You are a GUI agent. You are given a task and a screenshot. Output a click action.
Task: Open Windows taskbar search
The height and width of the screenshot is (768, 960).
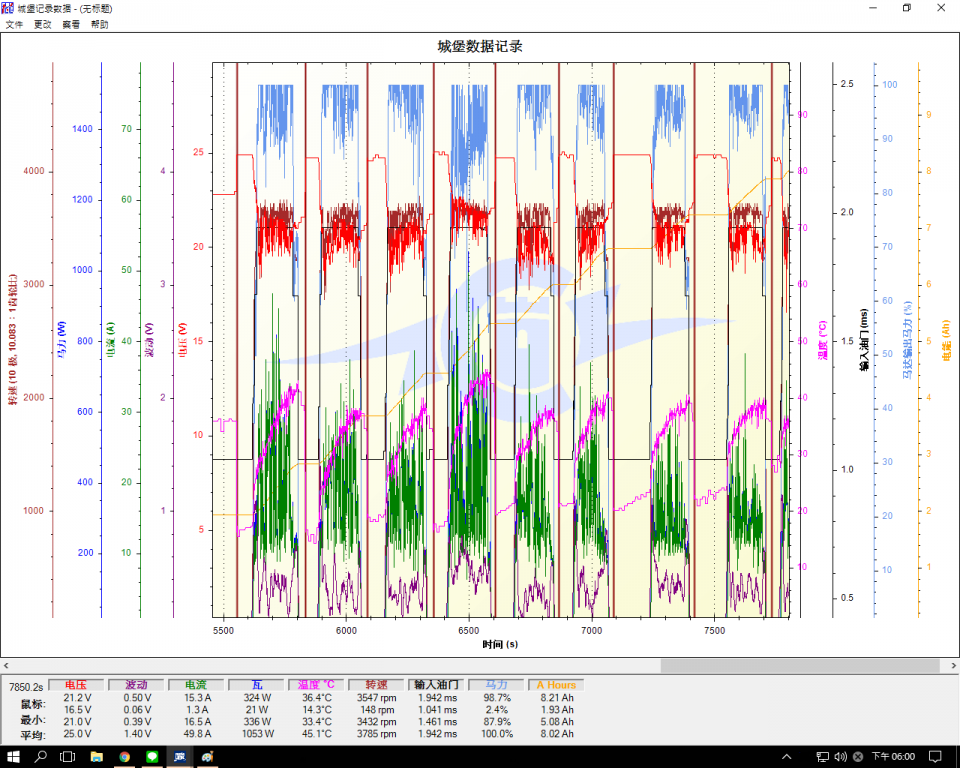[x=40, y=756]
